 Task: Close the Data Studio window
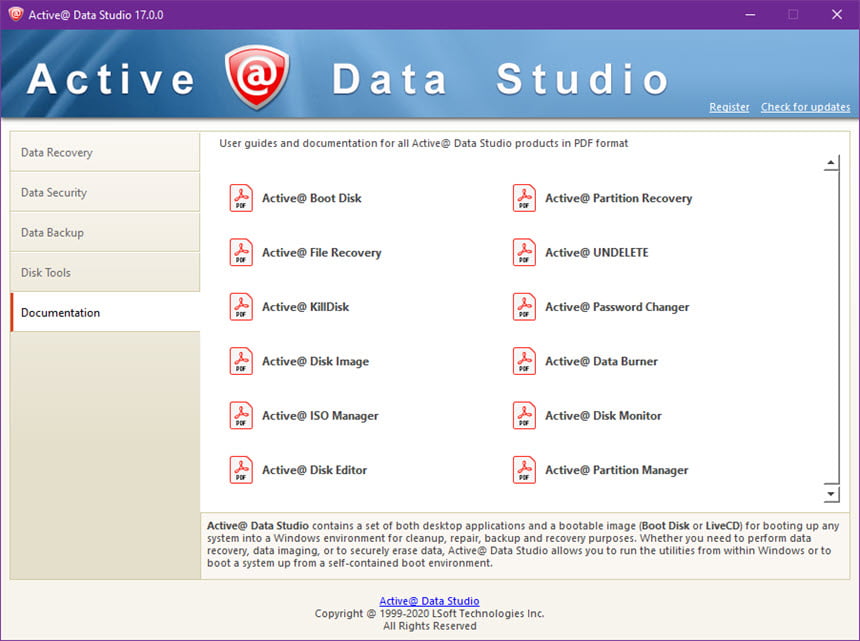836,15
